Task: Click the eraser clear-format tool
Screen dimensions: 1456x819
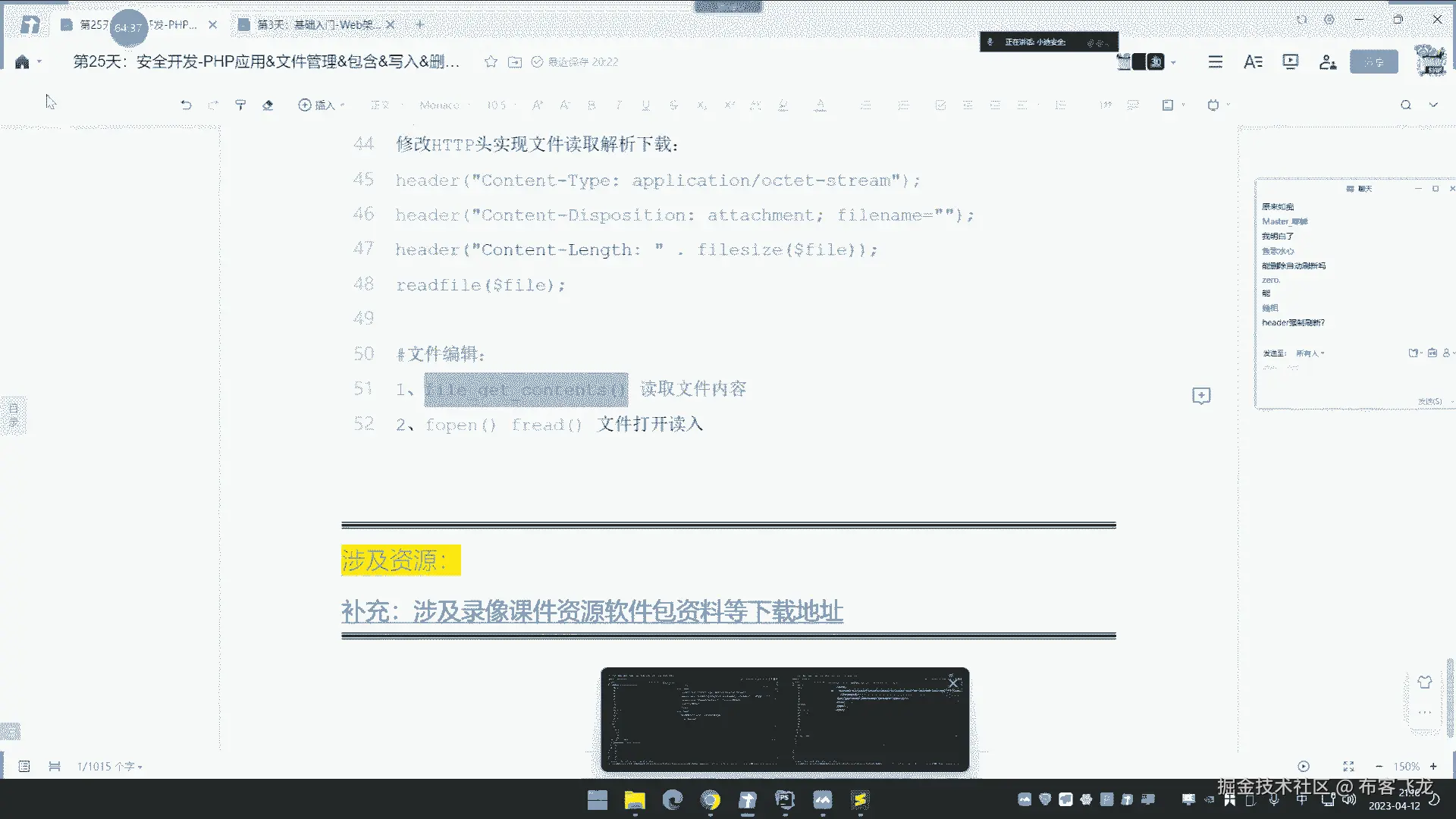Action: pos(268,105)
